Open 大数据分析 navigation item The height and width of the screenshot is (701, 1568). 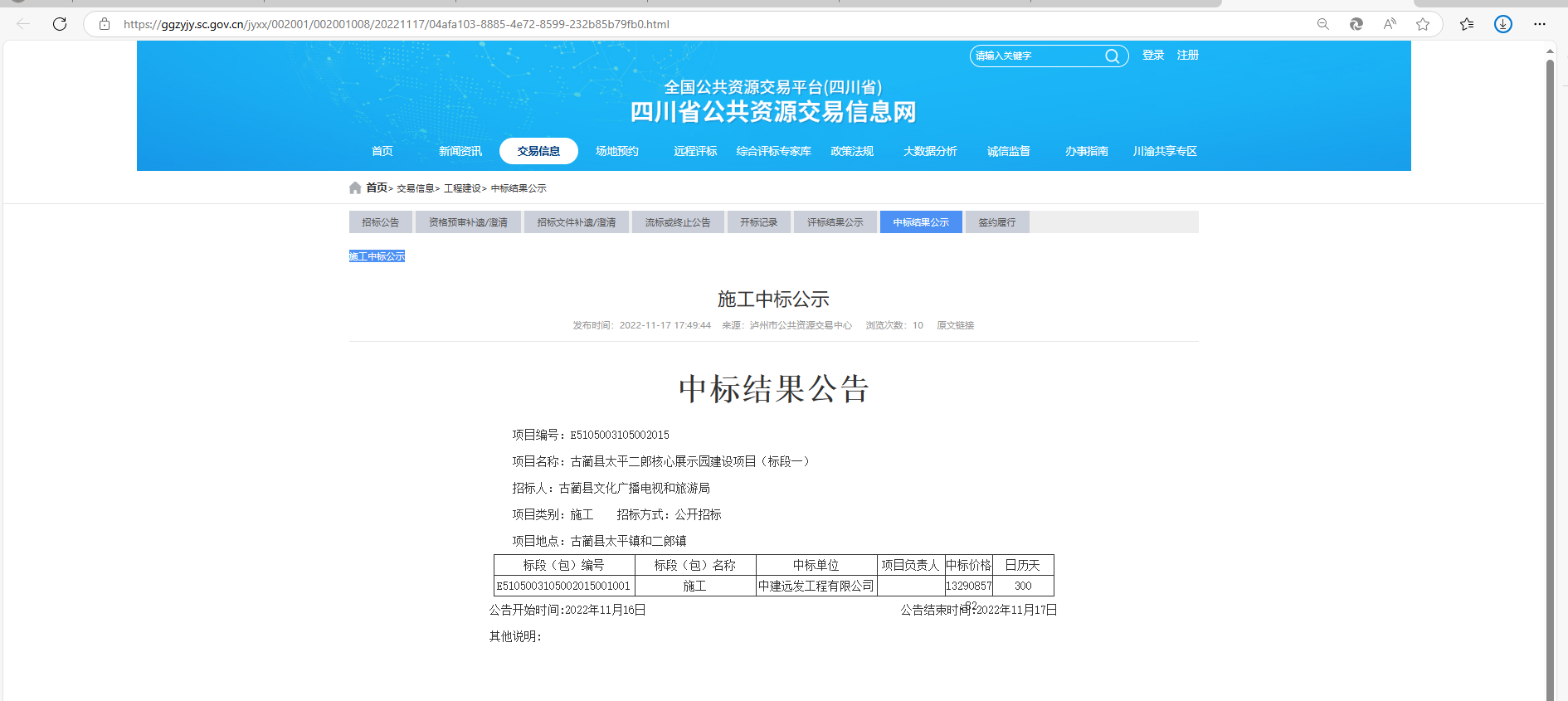pyautogui.click(x=930, y=151)
